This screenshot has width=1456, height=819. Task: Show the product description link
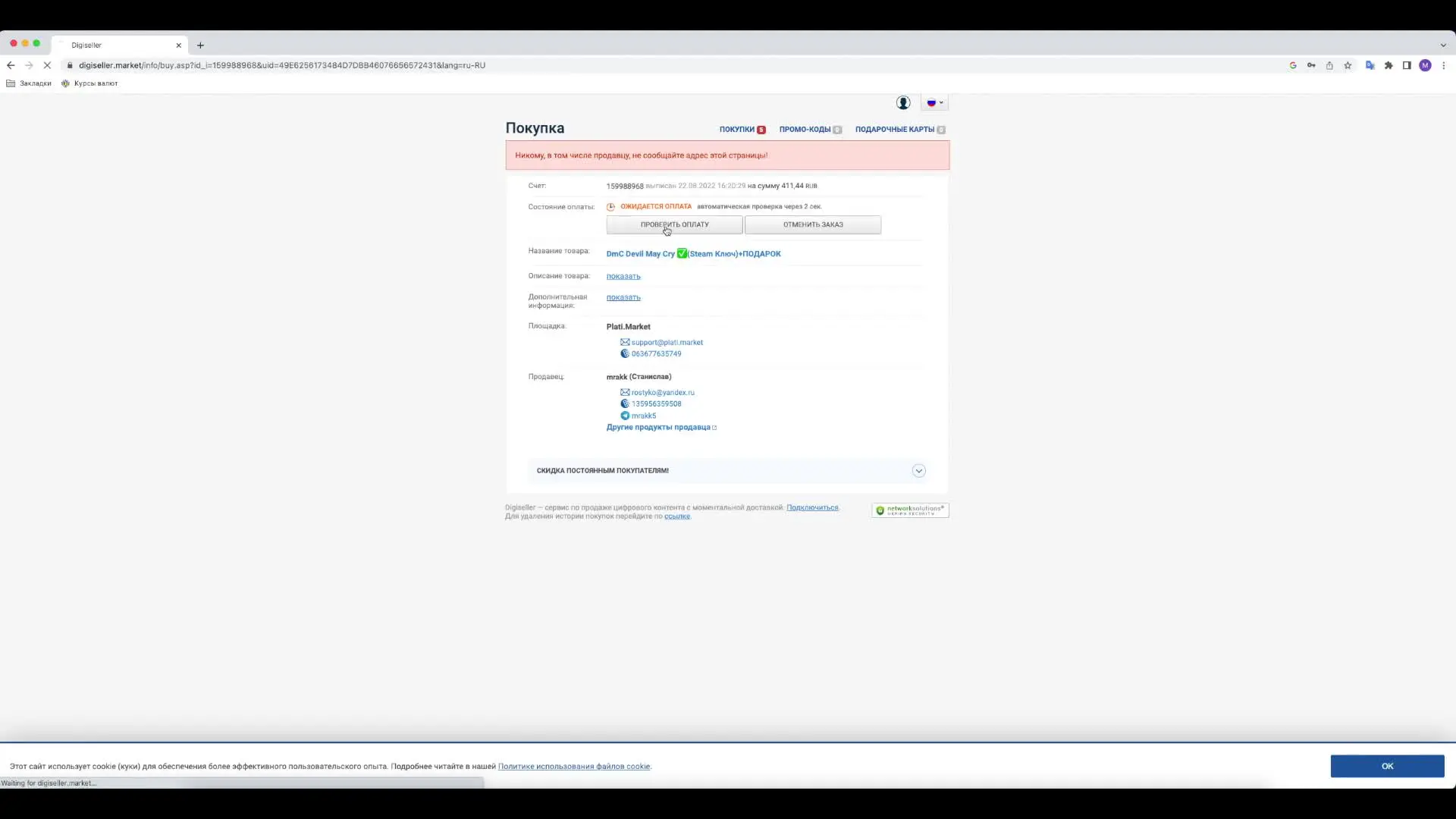(623, 276)
